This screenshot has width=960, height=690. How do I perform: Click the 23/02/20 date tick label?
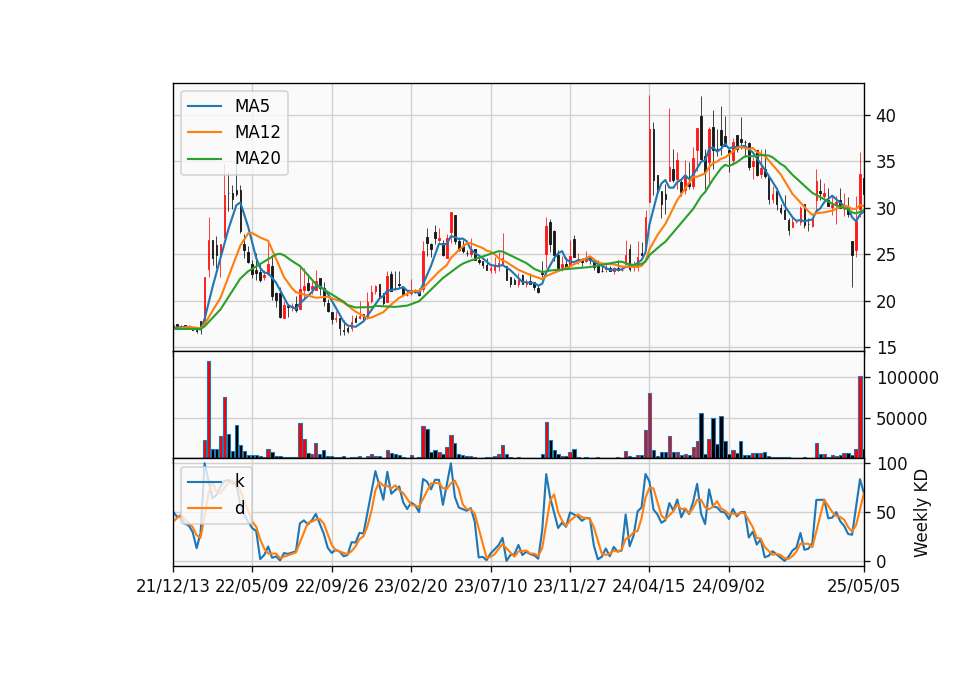point(411,586)
